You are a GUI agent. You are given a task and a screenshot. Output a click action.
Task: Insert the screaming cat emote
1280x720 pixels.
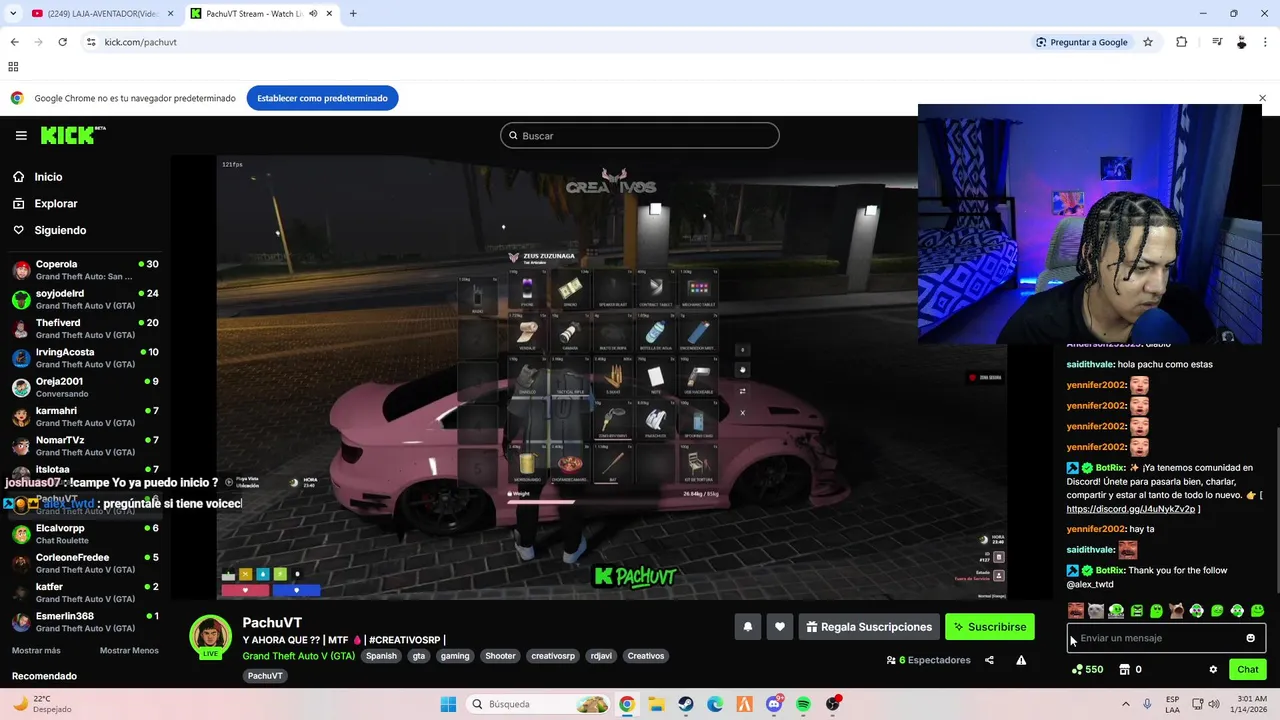pyautogui.click(x=1177, y=610)
